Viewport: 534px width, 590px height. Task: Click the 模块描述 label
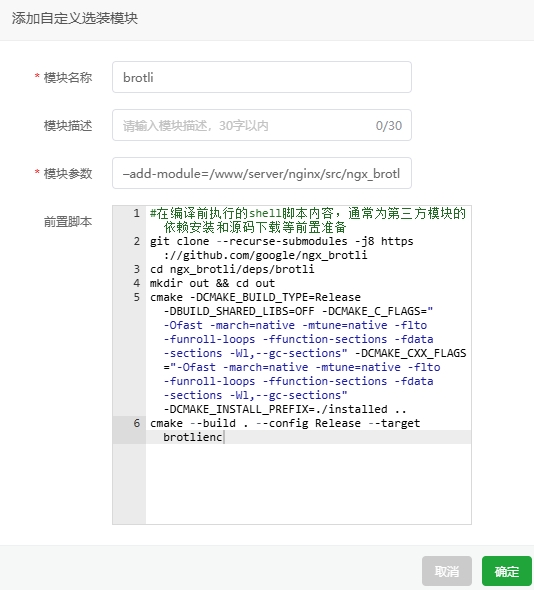pos(68,126)
